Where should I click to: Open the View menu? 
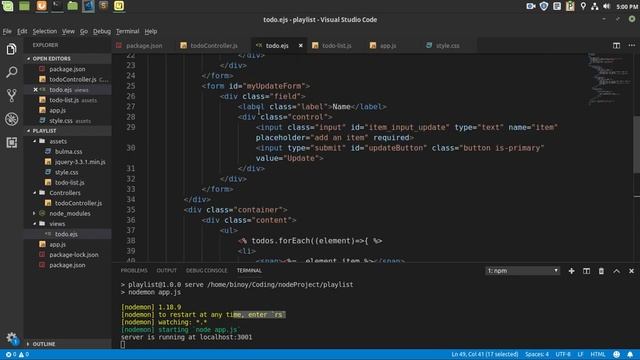[68, 31]
